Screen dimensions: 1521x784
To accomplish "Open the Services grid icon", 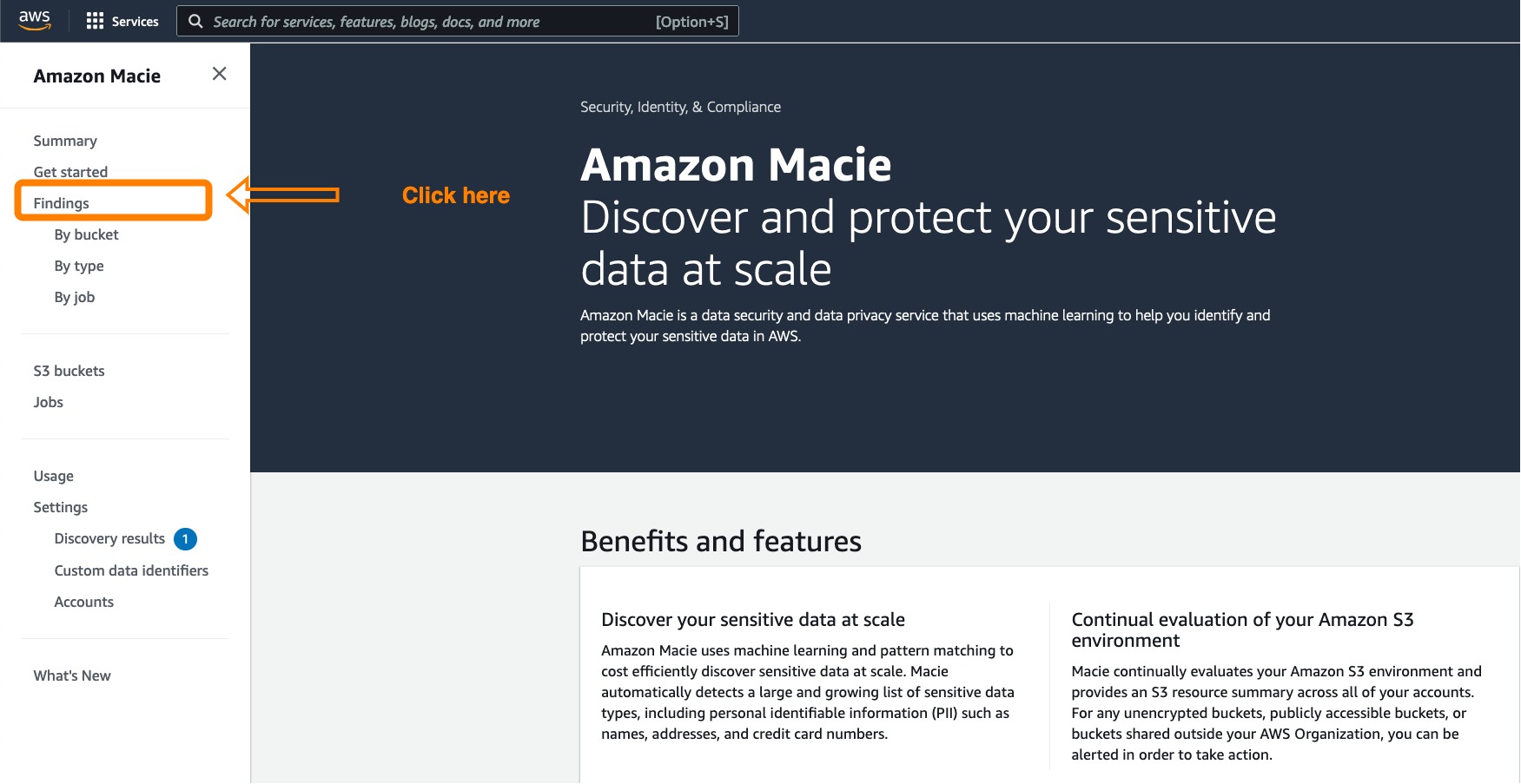I will 95,21.
